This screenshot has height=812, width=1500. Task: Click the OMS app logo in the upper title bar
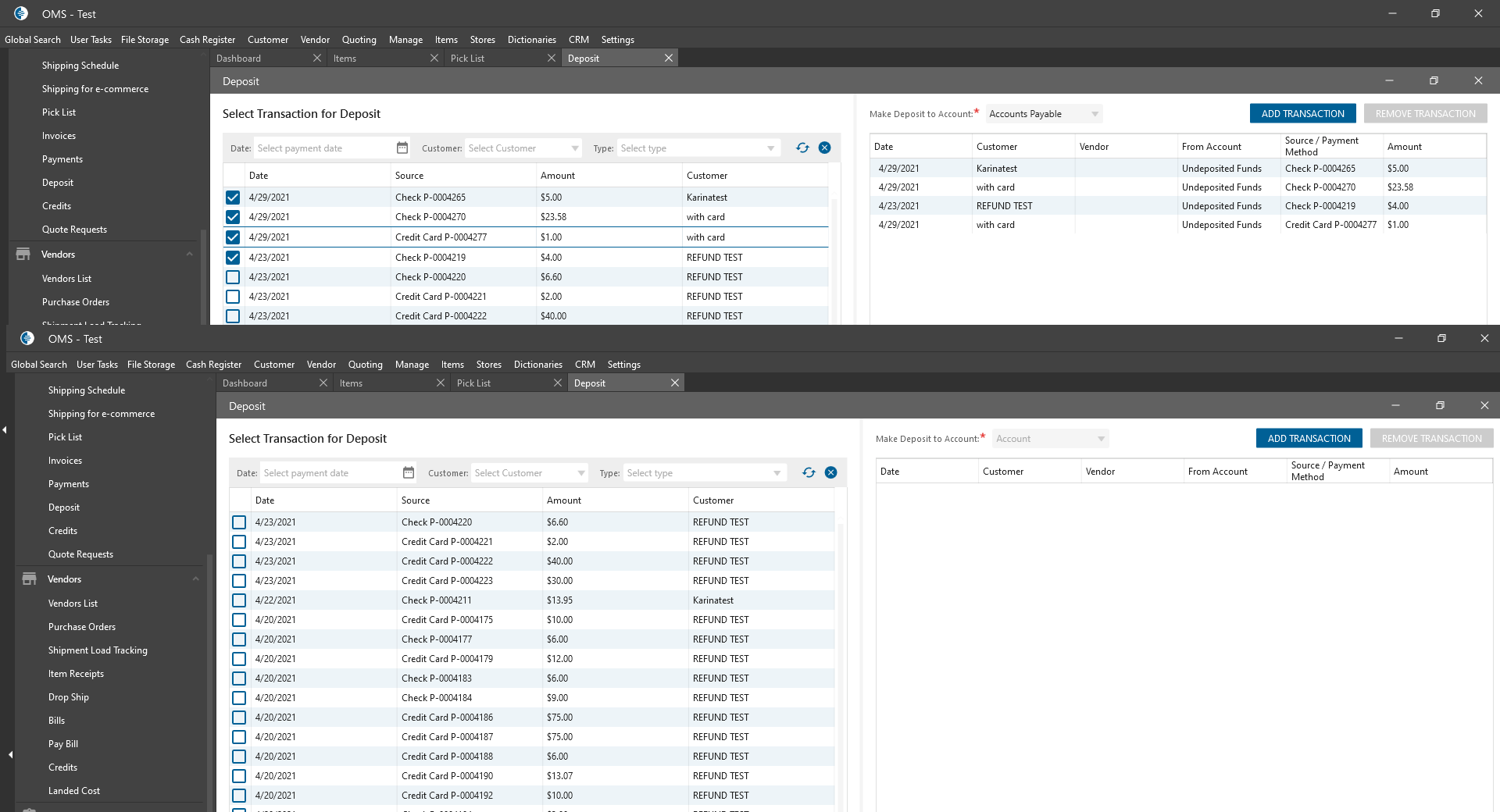point(21,14)
